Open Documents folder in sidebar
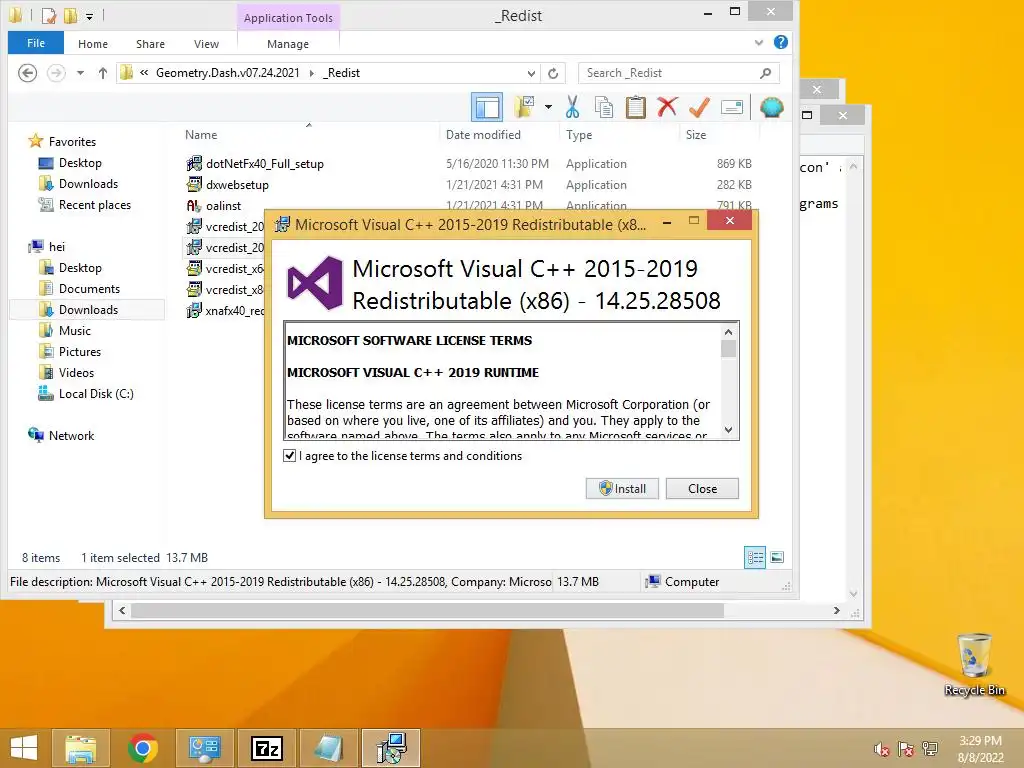Screen dimensions: 1024x768 (89, 289)
